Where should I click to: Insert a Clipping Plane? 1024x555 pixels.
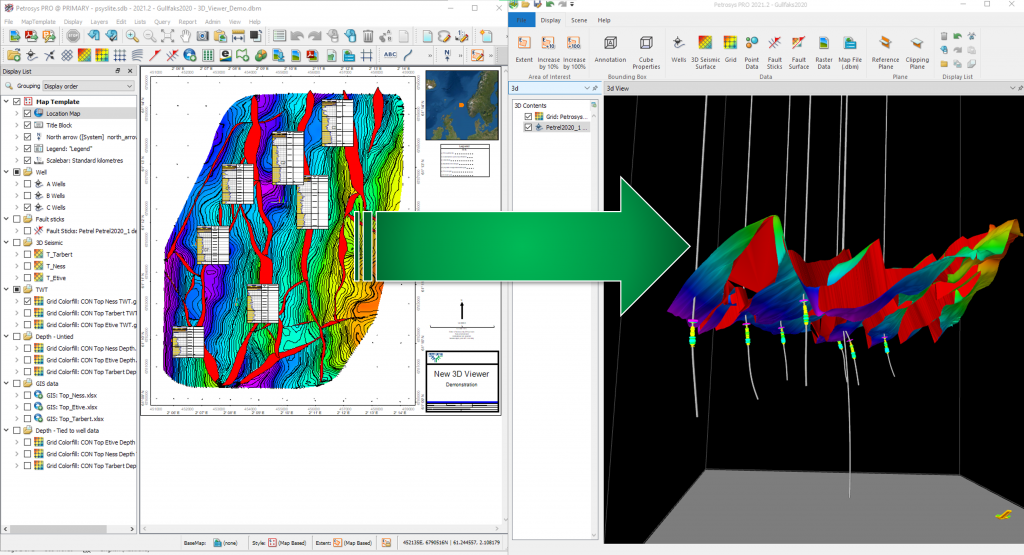click(917, 52)
